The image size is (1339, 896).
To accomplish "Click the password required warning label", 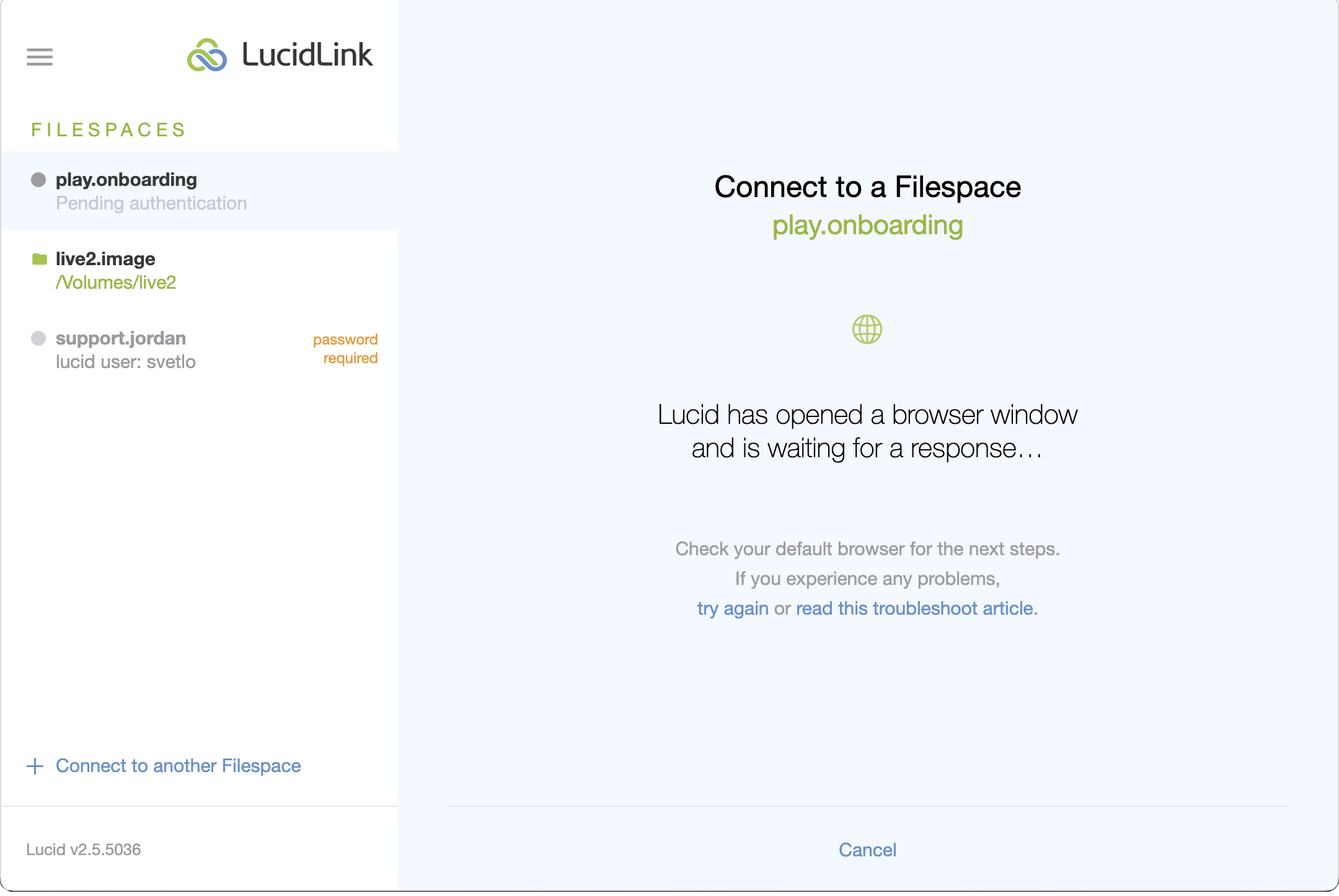I will pyautogui.click(x=345, y=349).
